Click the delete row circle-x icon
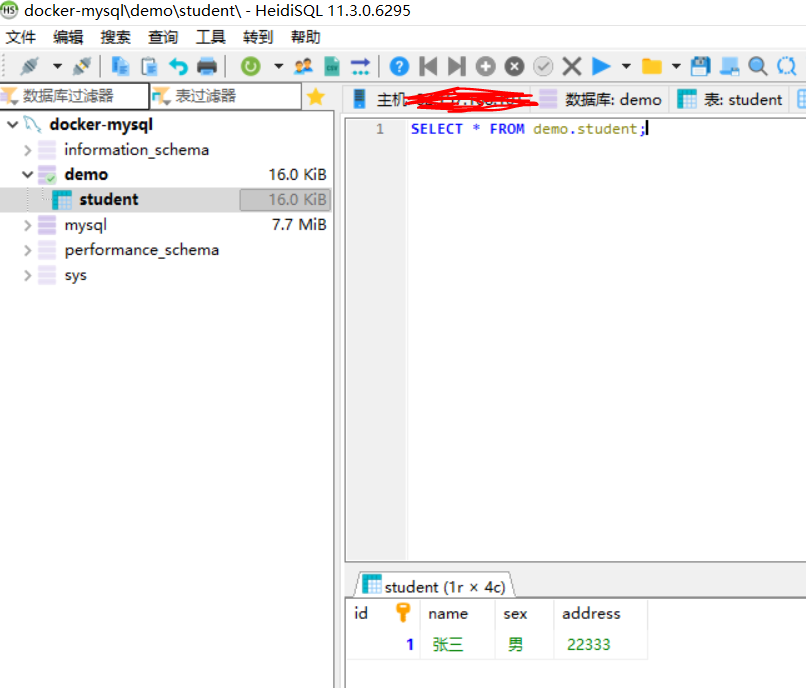806x688 pixels. [515, 66]
